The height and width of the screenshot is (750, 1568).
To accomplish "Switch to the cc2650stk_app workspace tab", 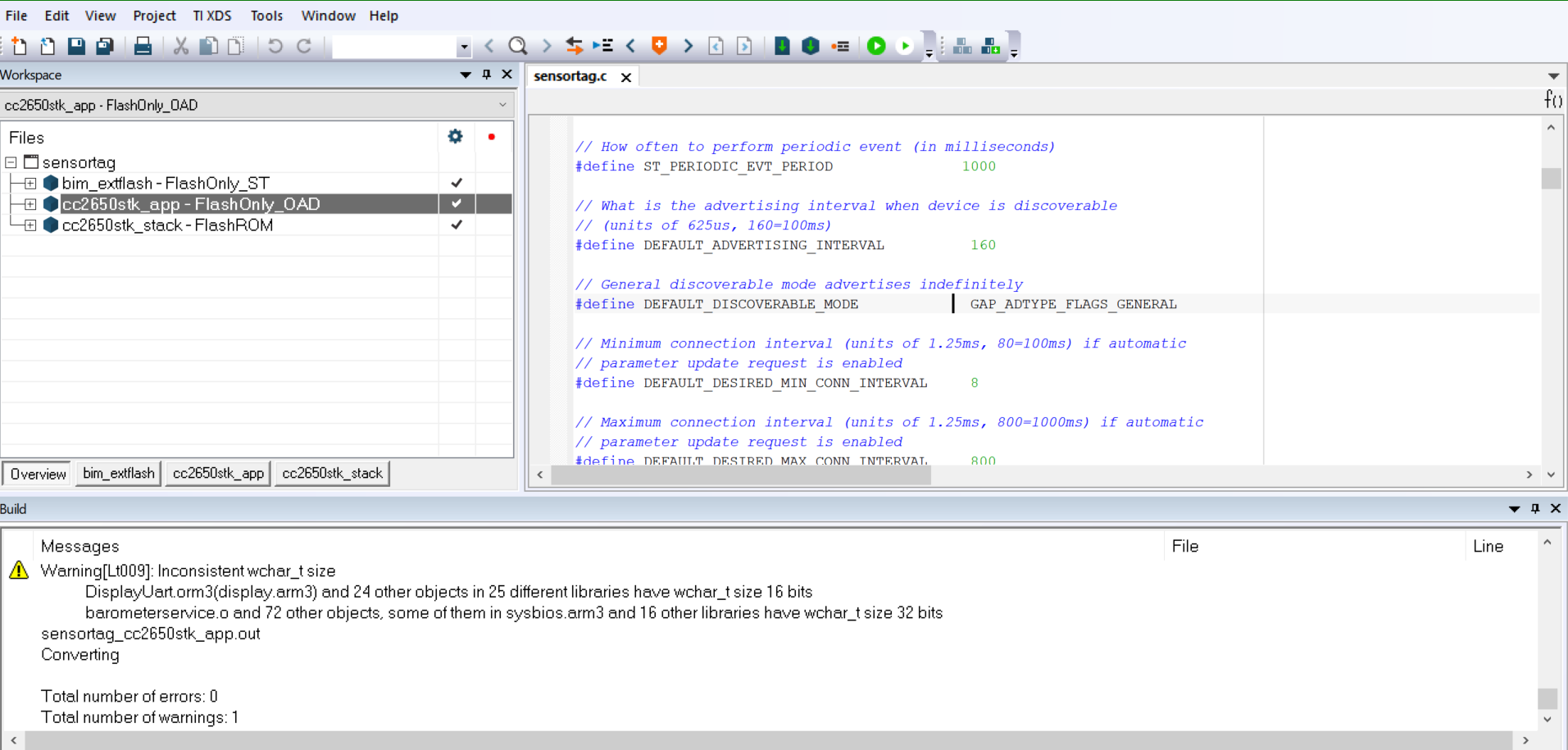I will [x=218, y=473].
